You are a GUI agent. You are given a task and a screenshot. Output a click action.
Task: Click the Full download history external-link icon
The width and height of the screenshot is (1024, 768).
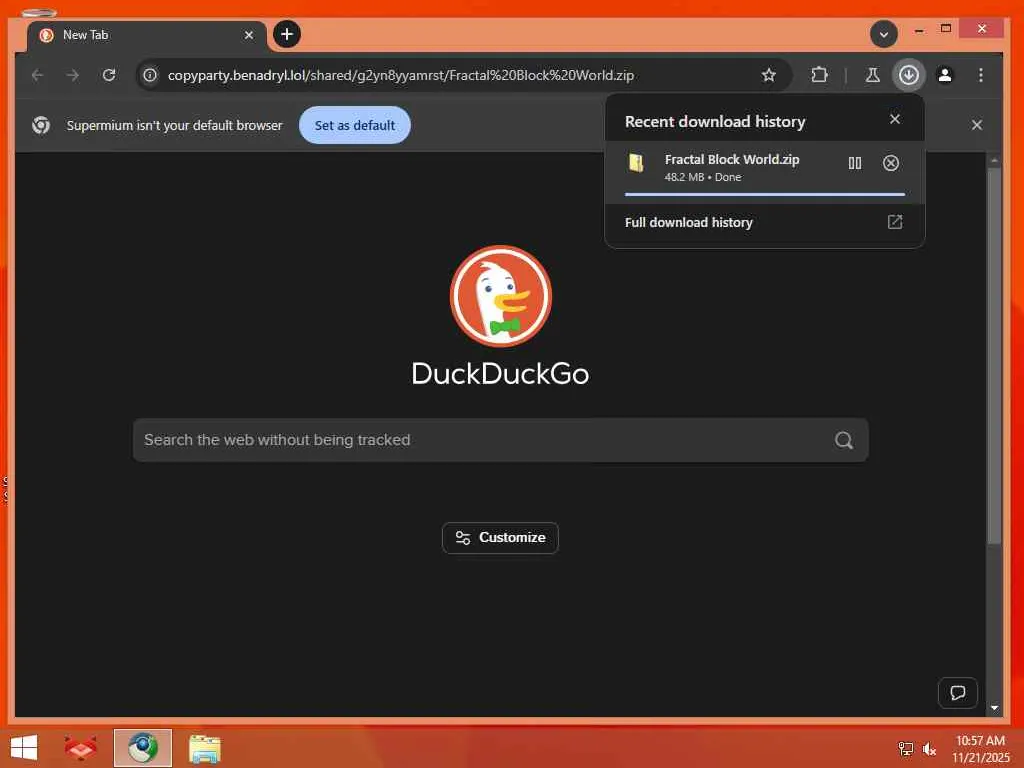(895, 222)
